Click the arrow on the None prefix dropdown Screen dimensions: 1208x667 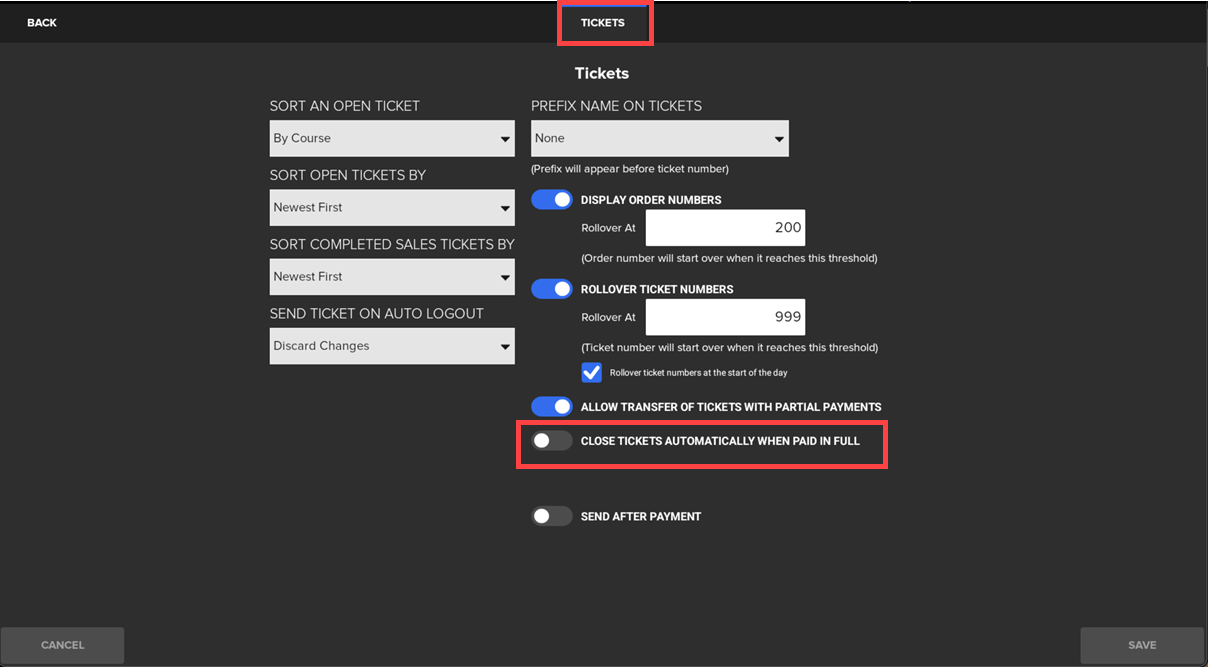click(779, 140)
